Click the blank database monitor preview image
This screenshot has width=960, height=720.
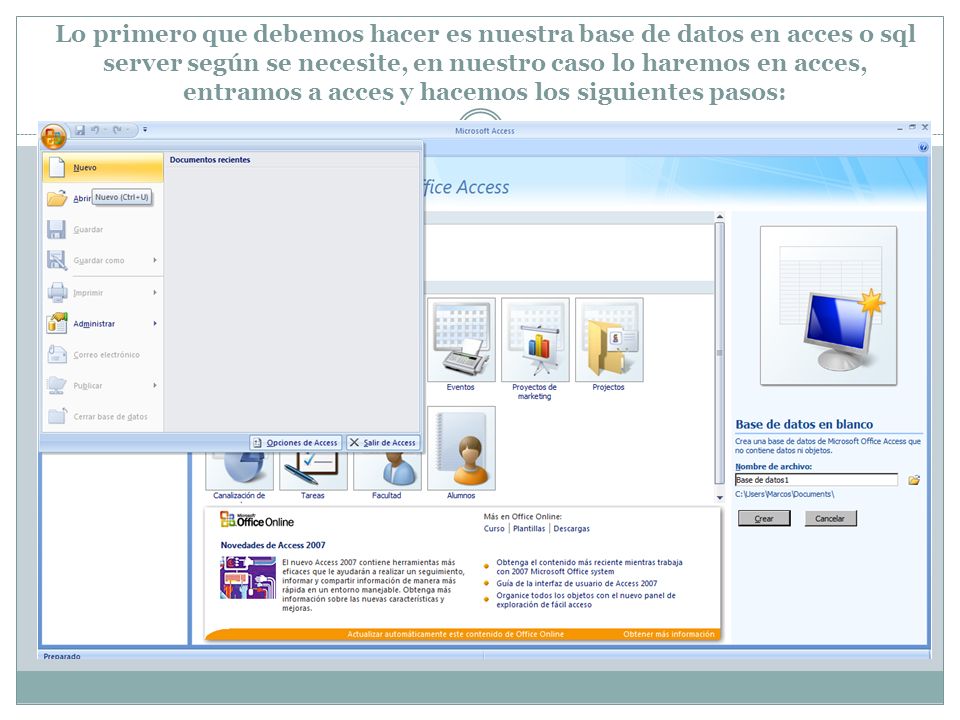(x=829, y=306)
